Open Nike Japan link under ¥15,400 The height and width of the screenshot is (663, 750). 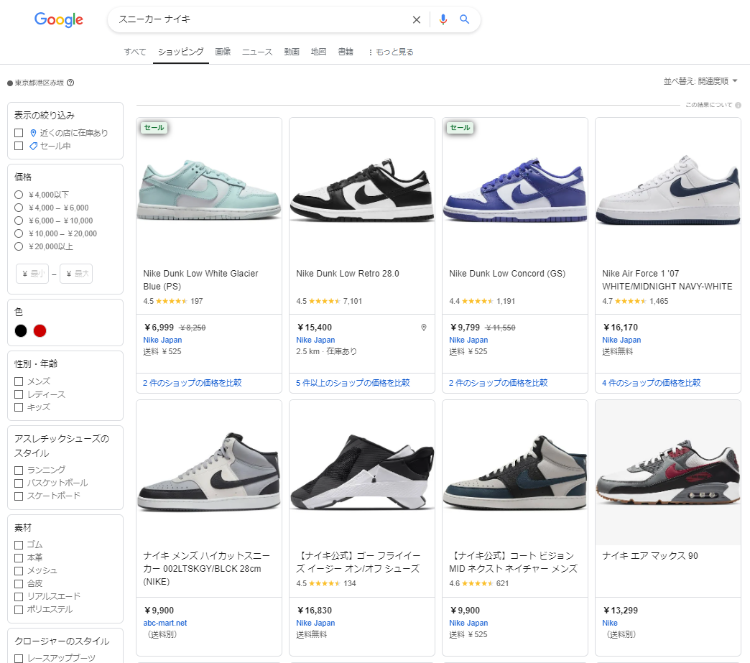[315, 340]
